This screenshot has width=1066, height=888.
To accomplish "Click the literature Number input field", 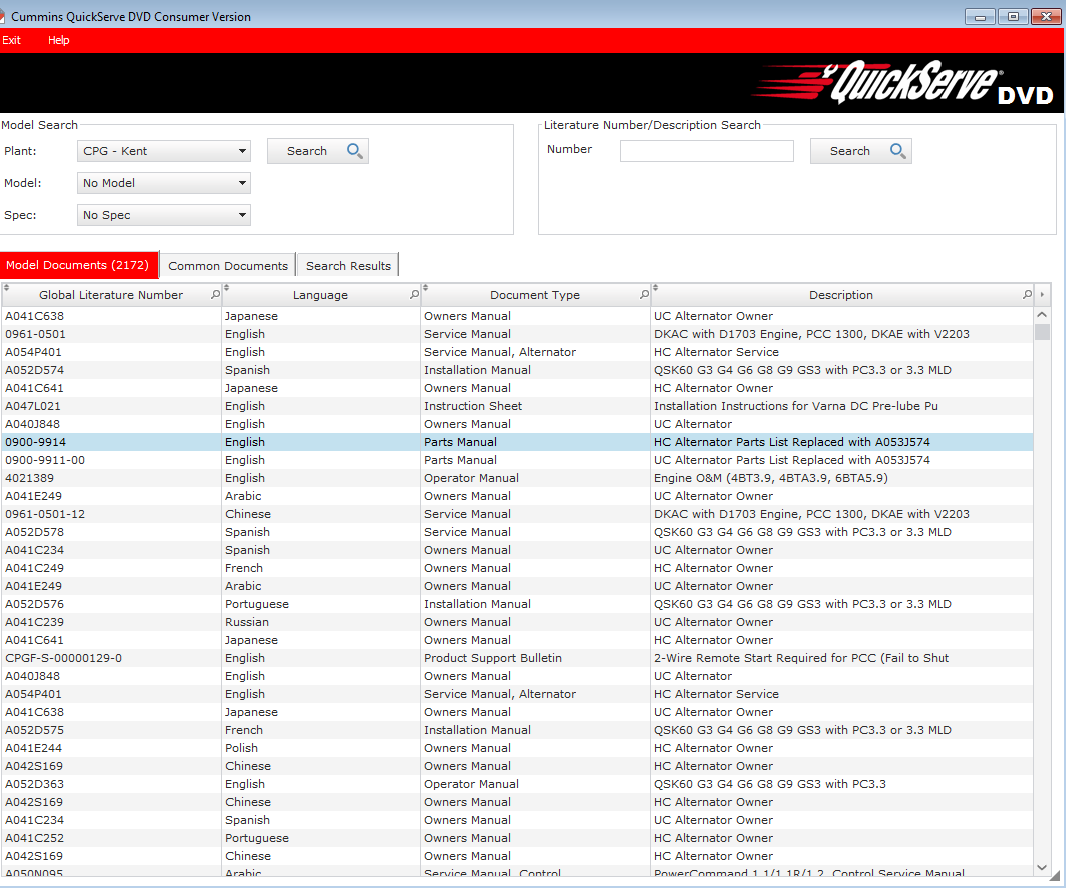I will [x=706, y=151].
